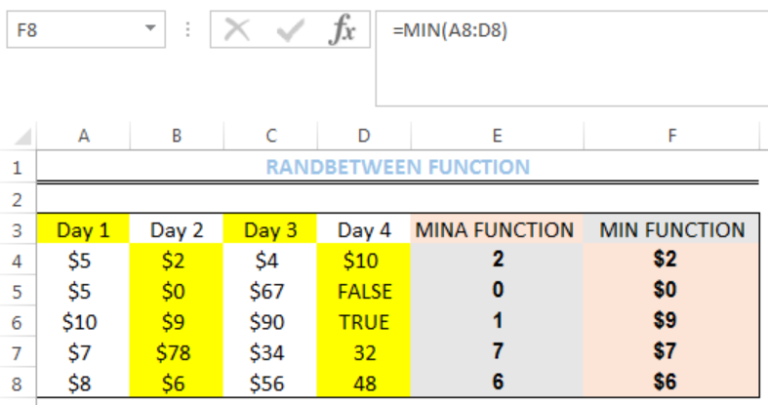Select the MINA FUNCTION header cell
The width and height of the screenshot is (768, 405).
coord(497,229)
